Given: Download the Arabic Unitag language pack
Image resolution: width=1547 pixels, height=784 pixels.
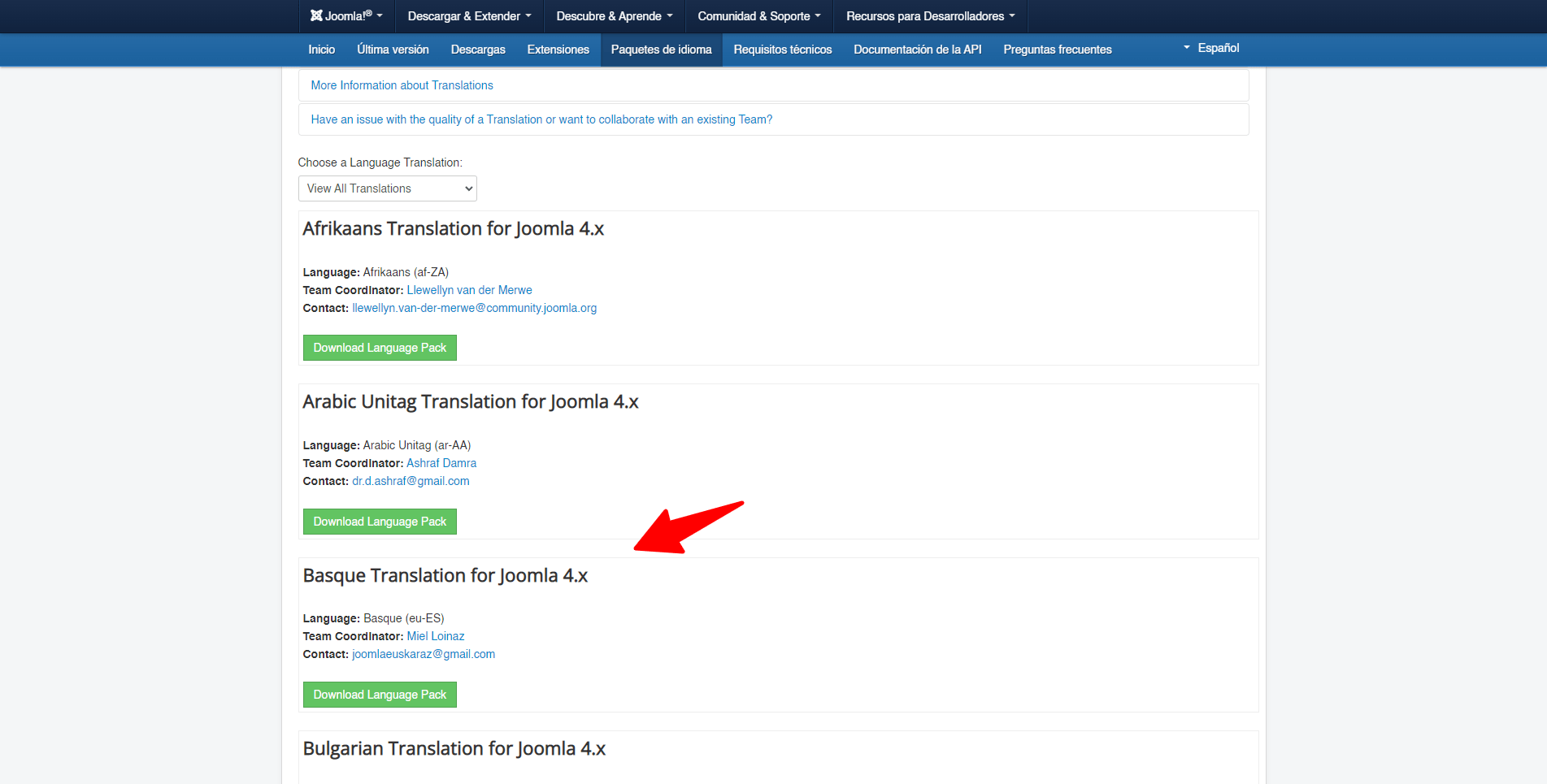Looking at the screenshot, I should tap(380, 522).
